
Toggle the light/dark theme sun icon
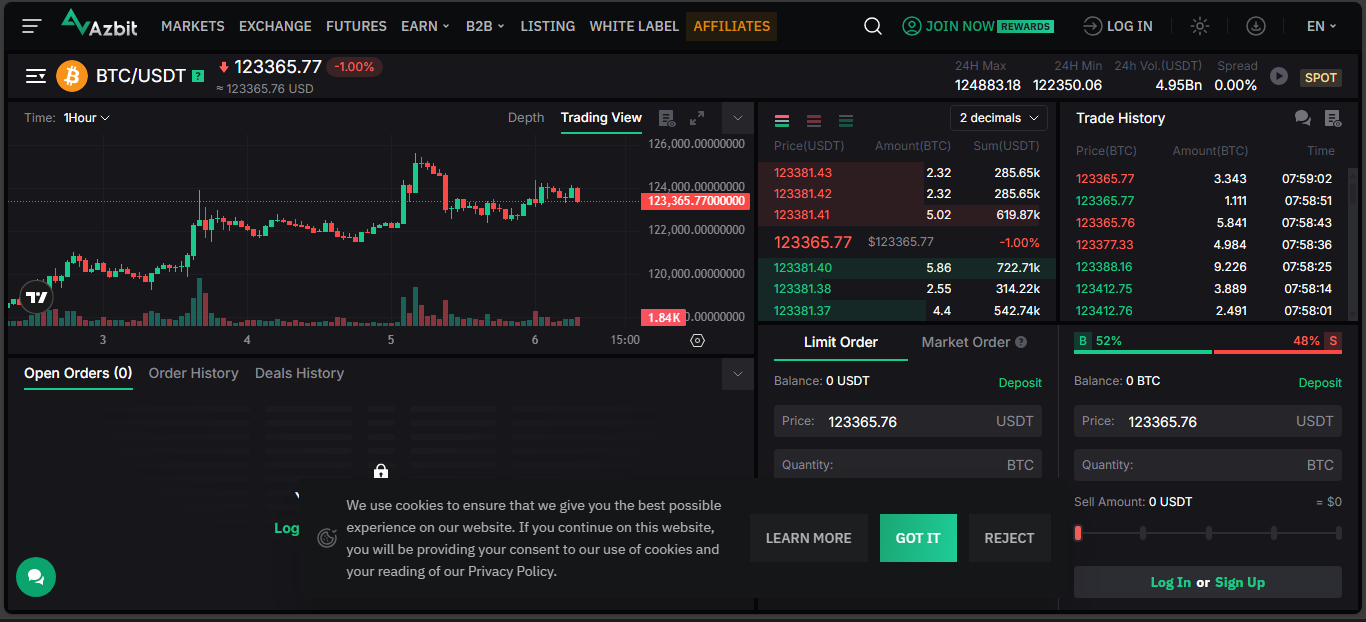pos(1200,26)
